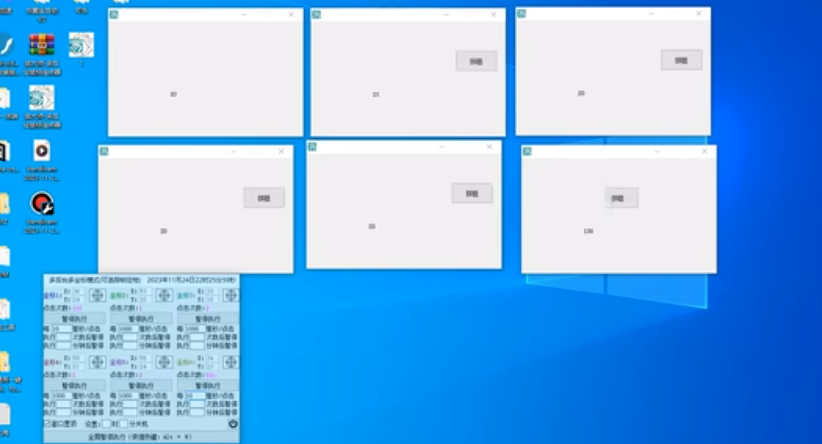Click the crosshair target picker for coordinate 4
The height and width of the screenshot is (444, 822).
click(97, 362)
